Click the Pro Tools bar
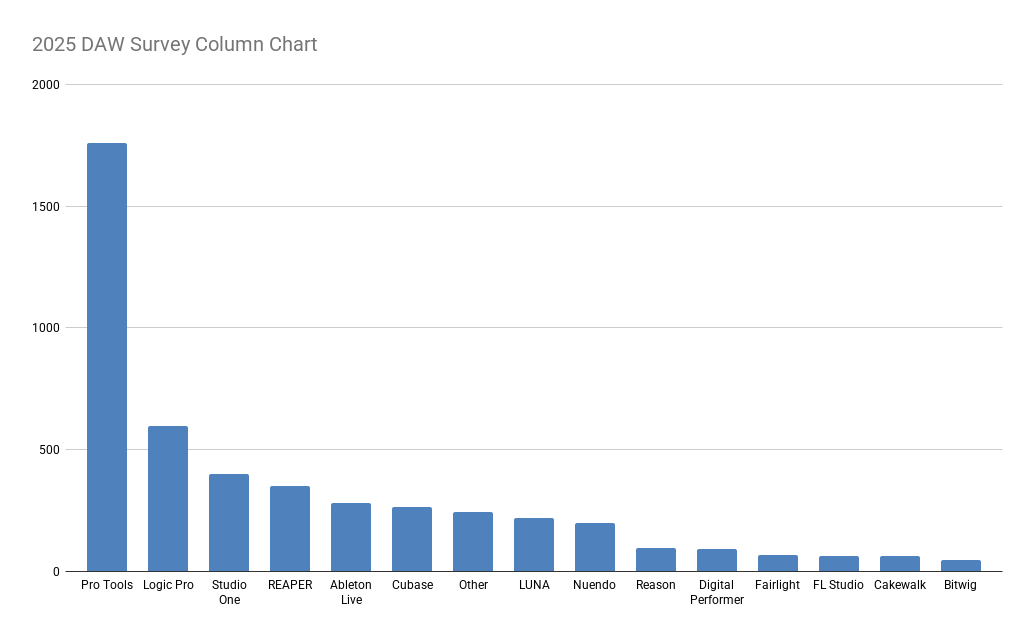Screen dimensions: 1034x639 (107, 357)
